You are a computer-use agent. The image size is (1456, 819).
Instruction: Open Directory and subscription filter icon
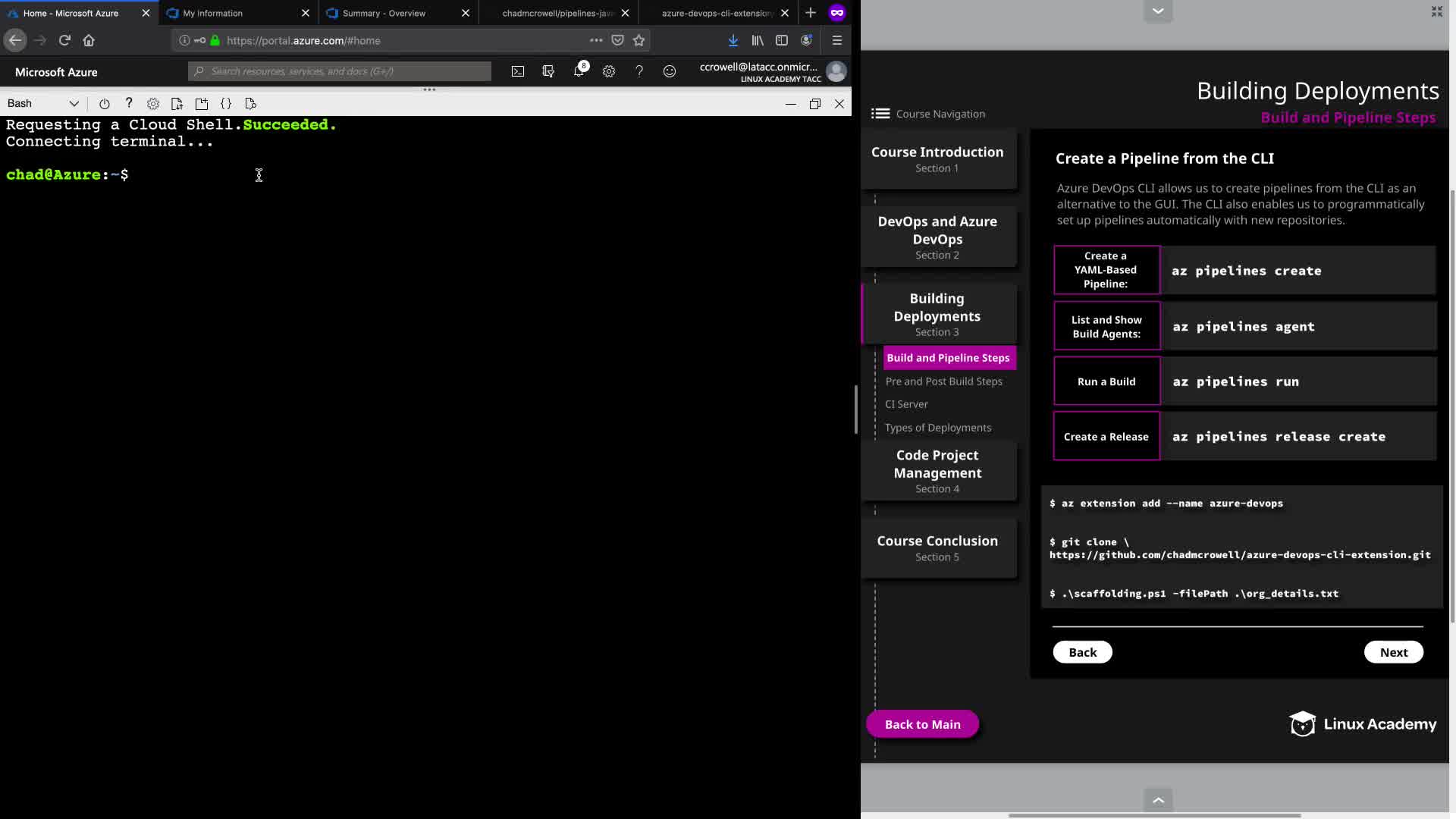click(x=548, y=71)
